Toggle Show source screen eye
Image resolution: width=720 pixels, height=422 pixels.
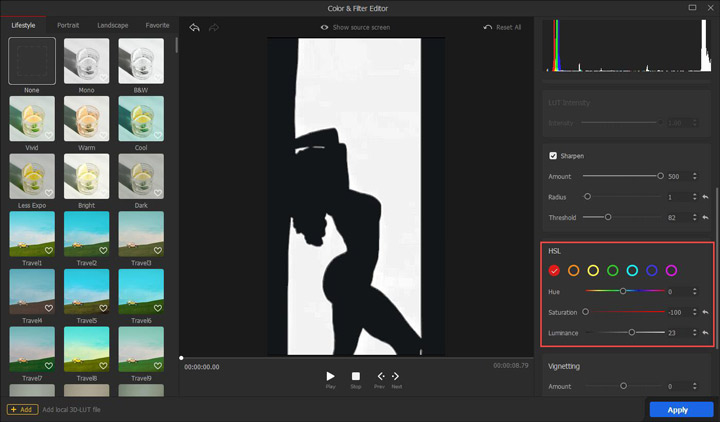coord(325,28)
